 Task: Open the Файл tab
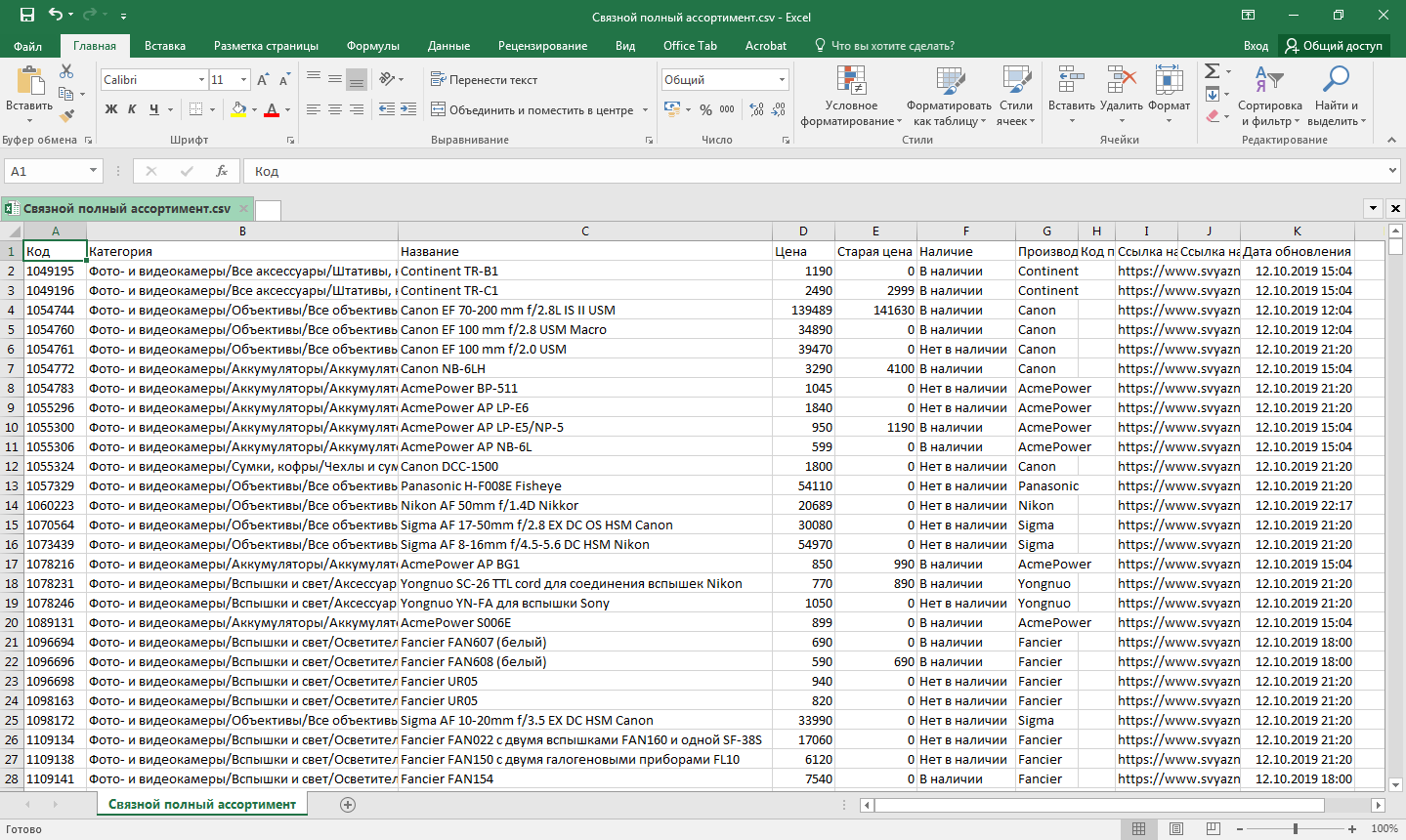[28, 46]
